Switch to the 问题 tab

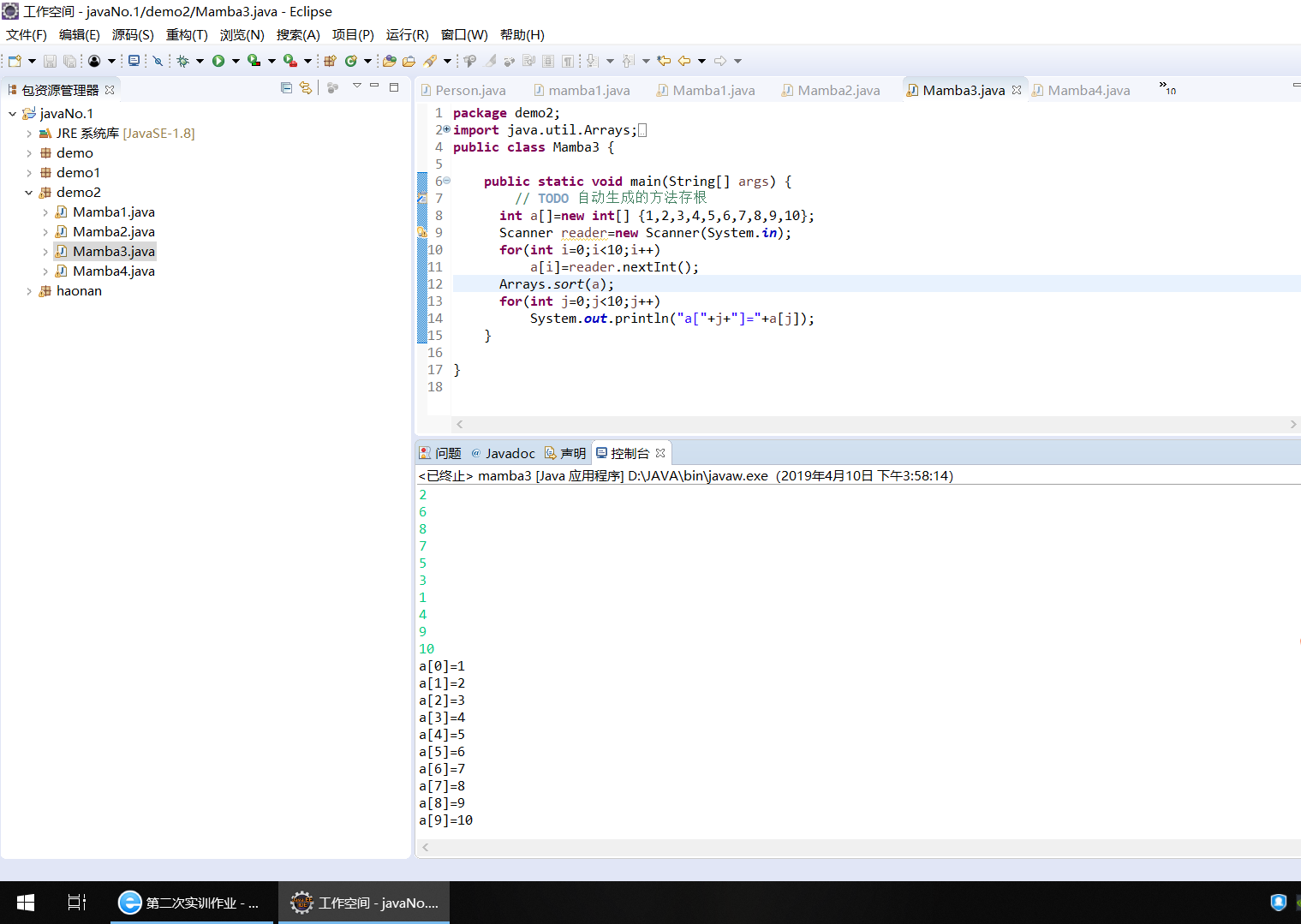(x=439, y=453)
